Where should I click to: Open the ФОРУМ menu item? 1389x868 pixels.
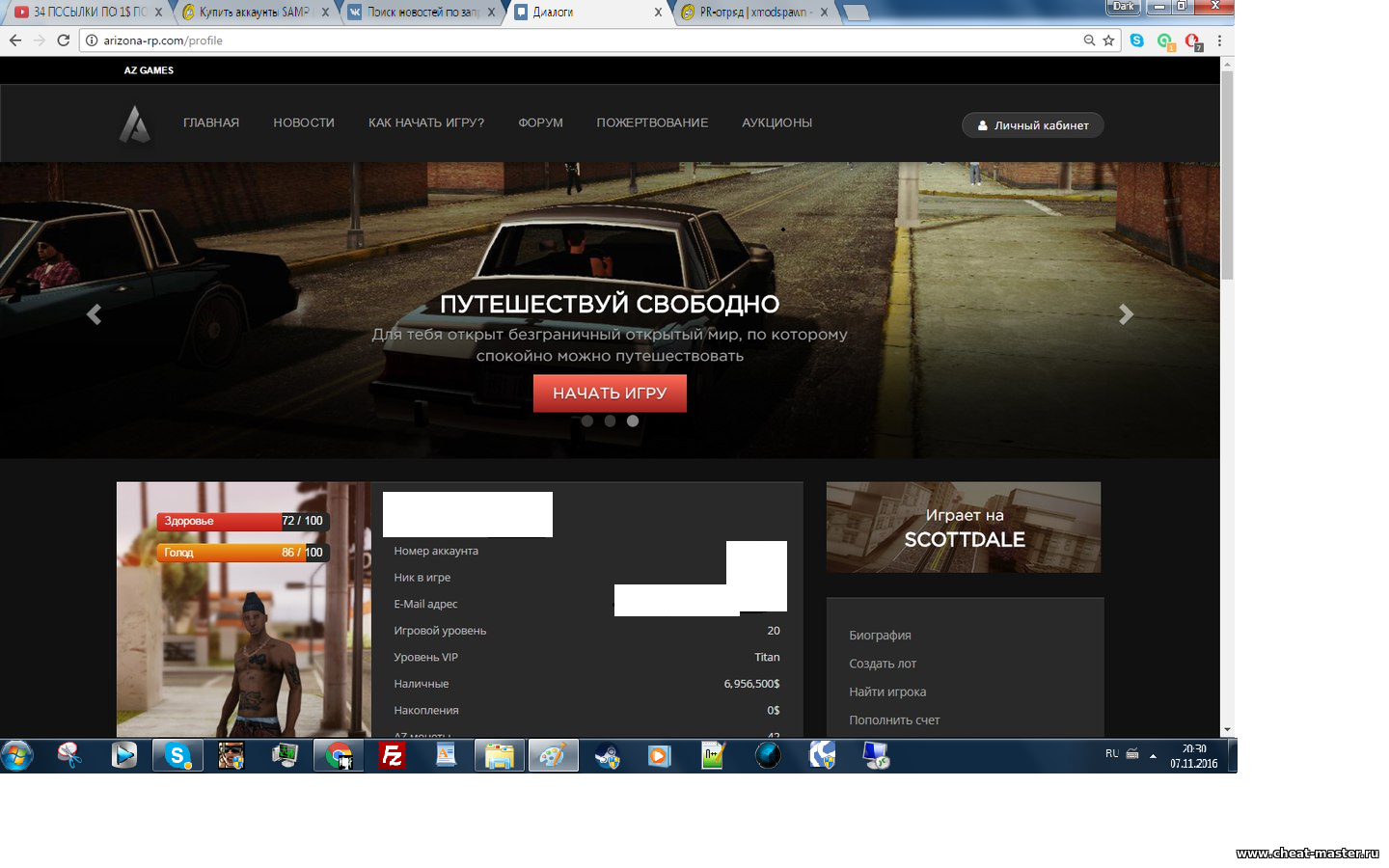click(540, 123)
